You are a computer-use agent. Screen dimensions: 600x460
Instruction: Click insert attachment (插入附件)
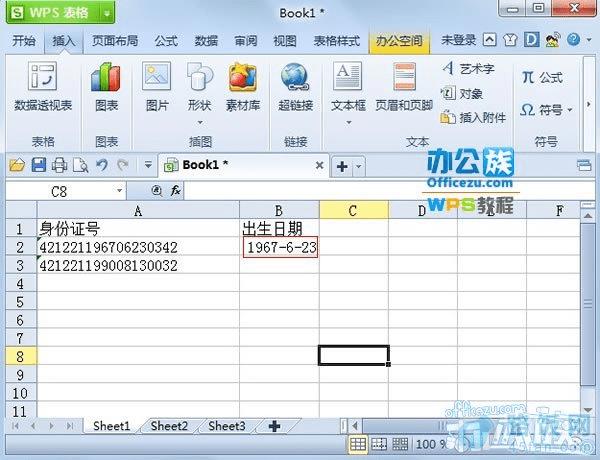pos(473,117)
